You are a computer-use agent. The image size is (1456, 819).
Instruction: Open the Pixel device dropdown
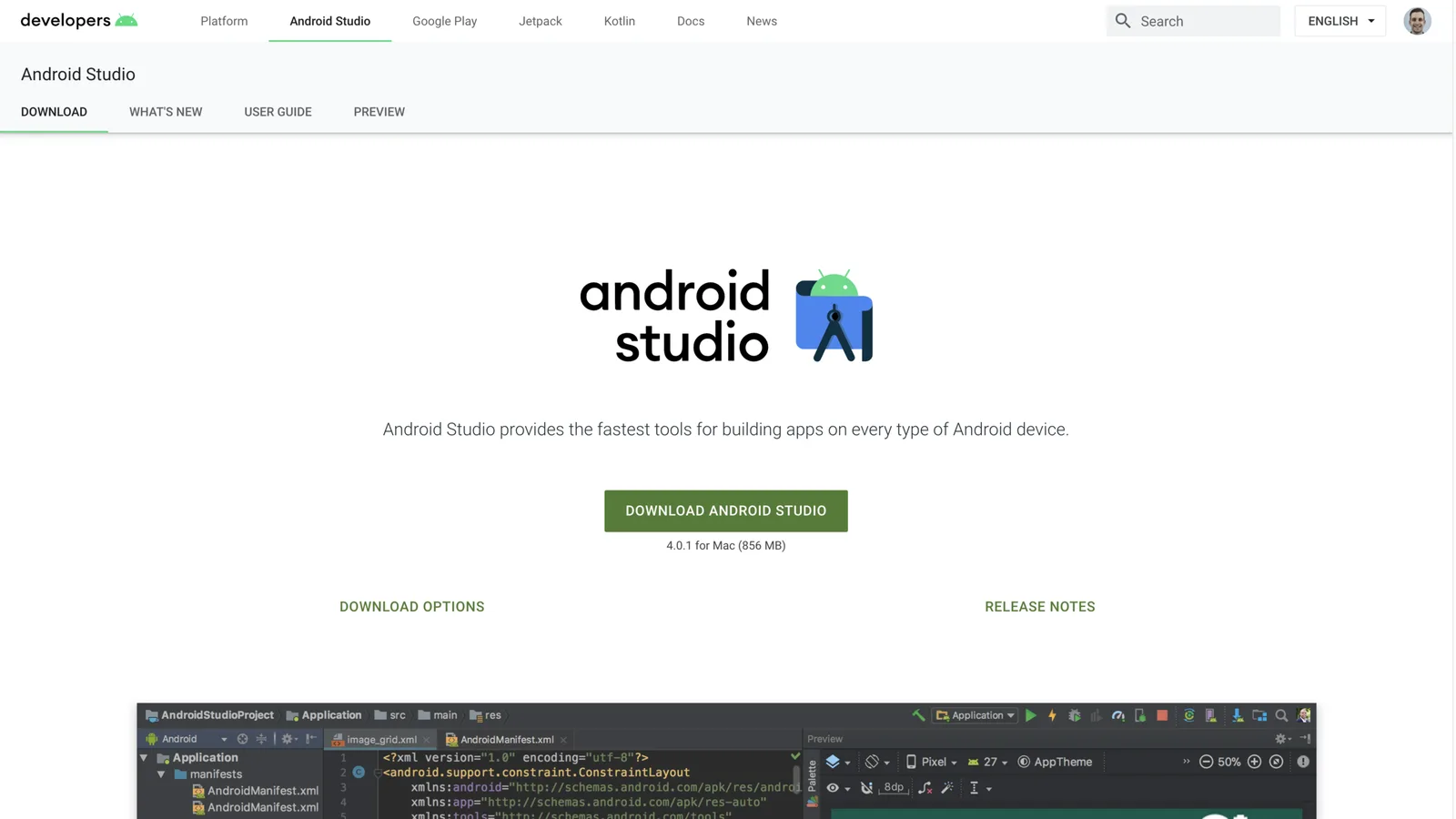tap(931, 762)
